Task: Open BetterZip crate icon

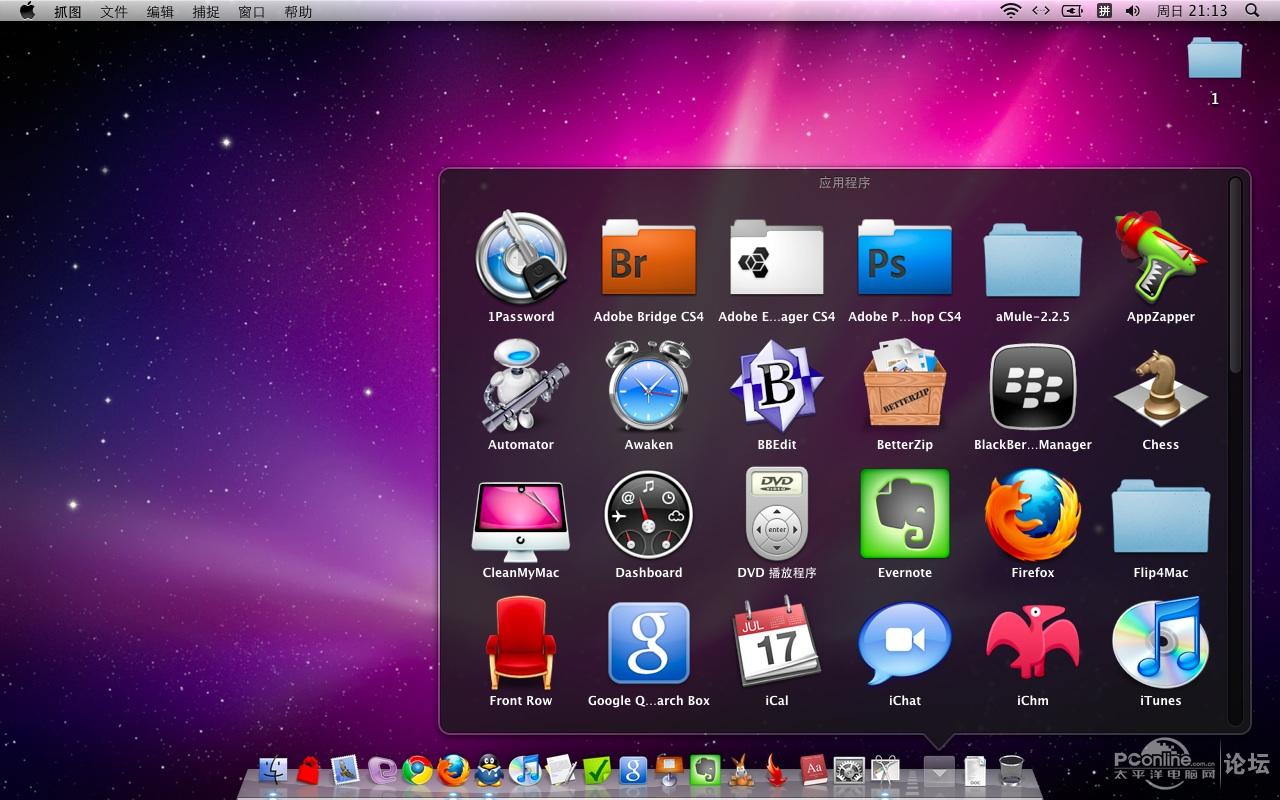Action: 905,386
